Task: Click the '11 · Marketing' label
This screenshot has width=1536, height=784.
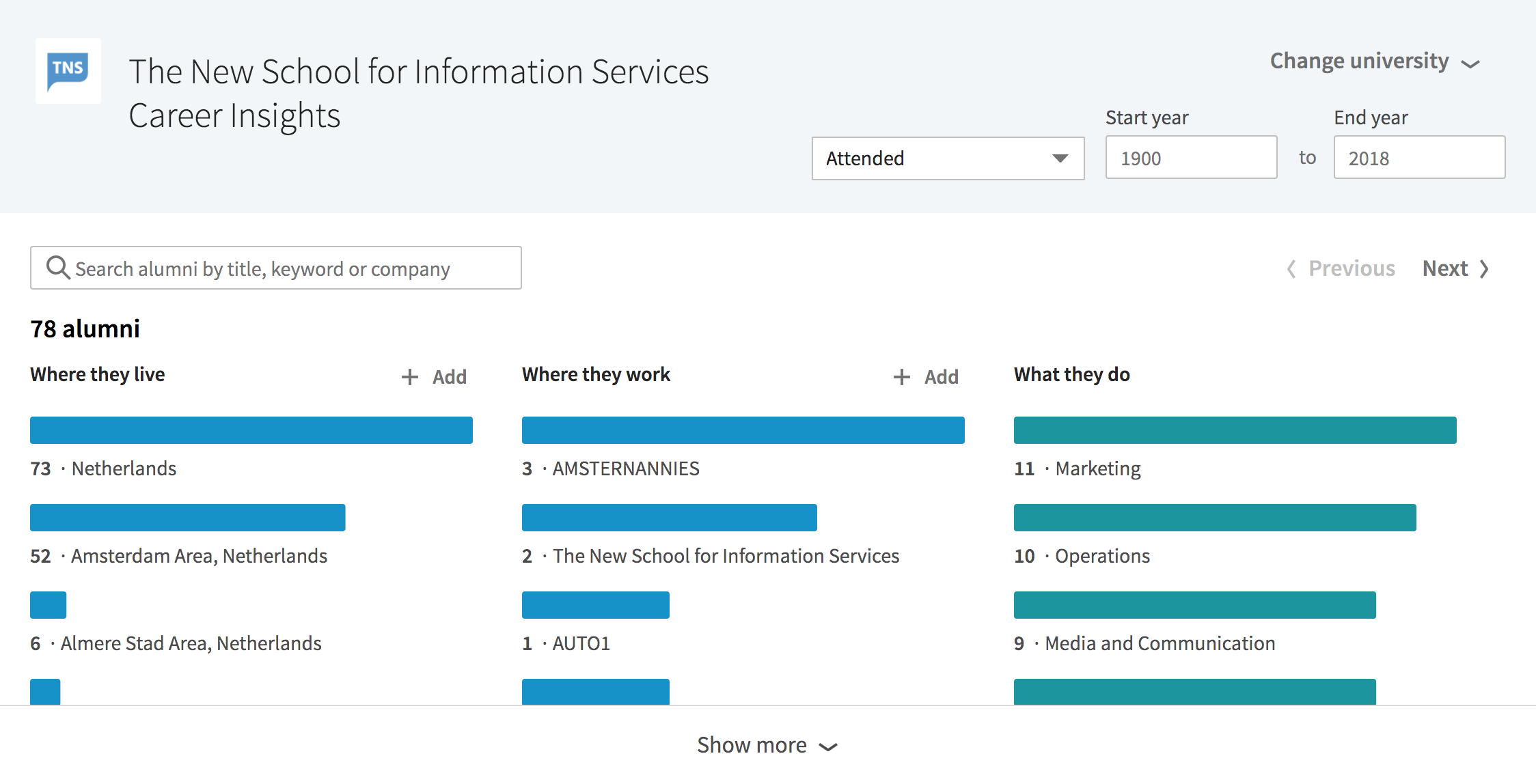Action: [1078, 468]
